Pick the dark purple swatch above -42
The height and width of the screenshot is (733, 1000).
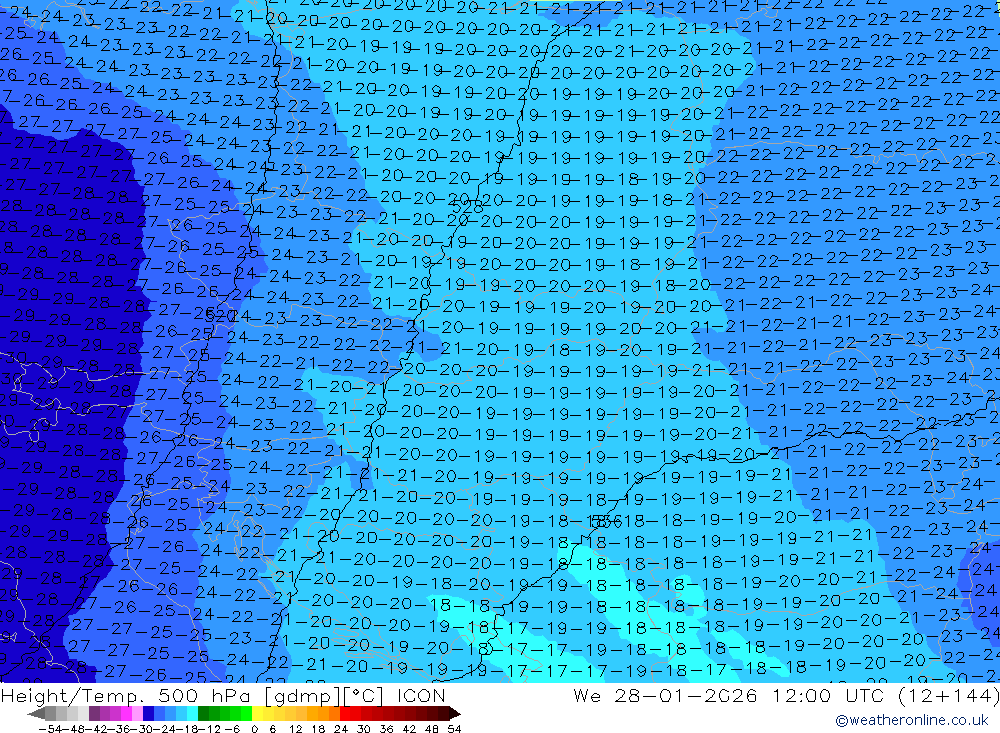pos(94,713)
